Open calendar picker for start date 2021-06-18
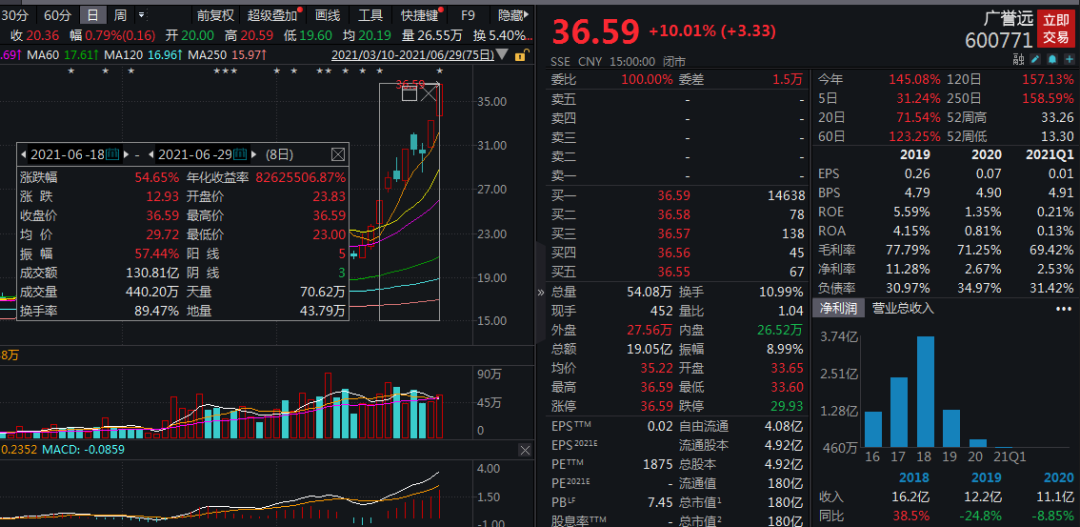1080x527 pixels. pyautogui.click(x=112, y=154)
